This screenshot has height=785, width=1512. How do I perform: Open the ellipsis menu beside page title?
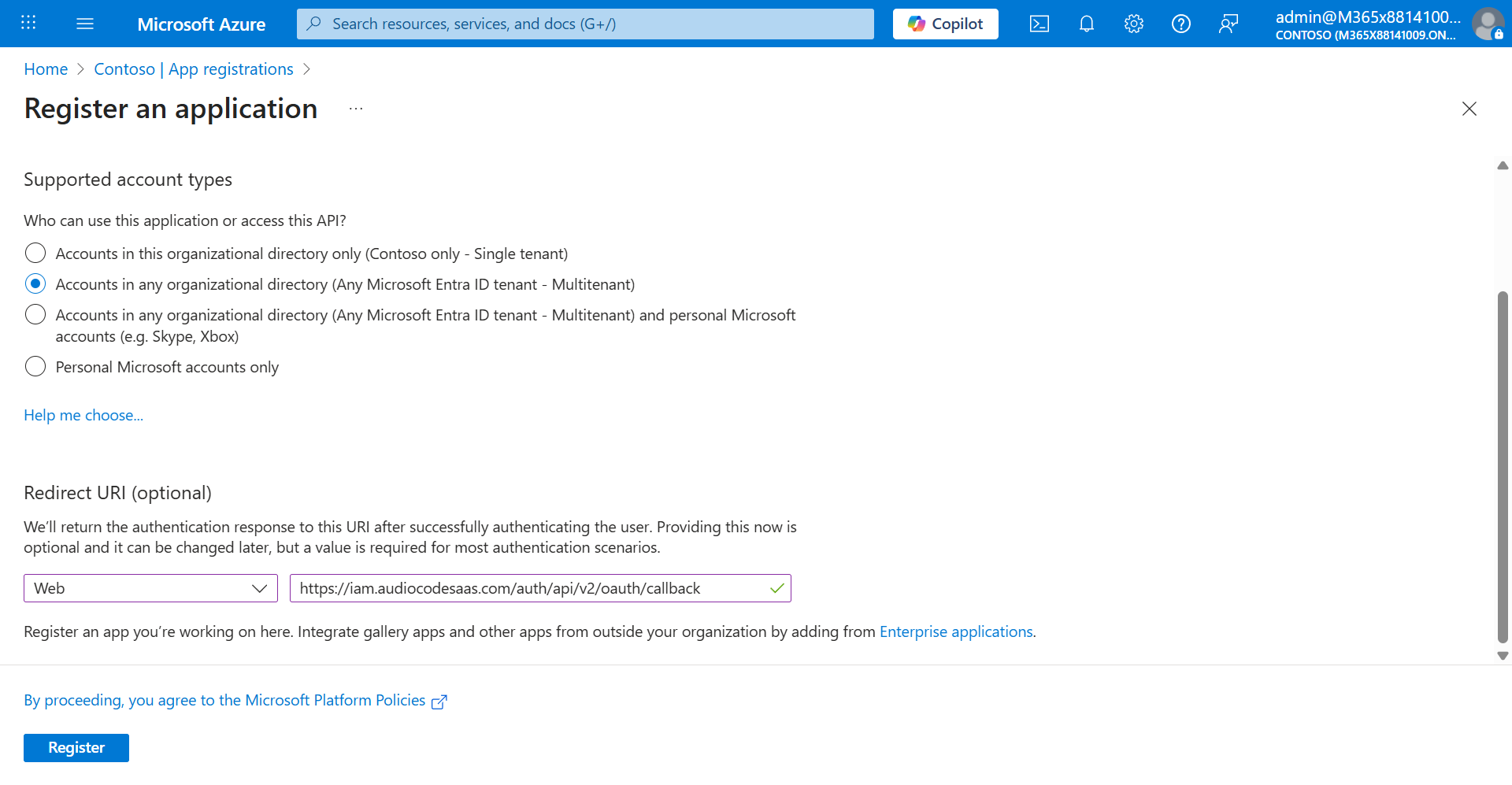(356, 109)
